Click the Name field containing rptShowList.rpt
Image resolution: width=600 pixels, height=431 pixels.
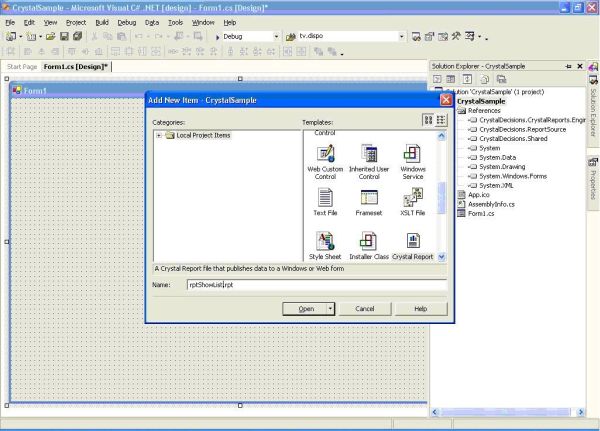[317, 285]
